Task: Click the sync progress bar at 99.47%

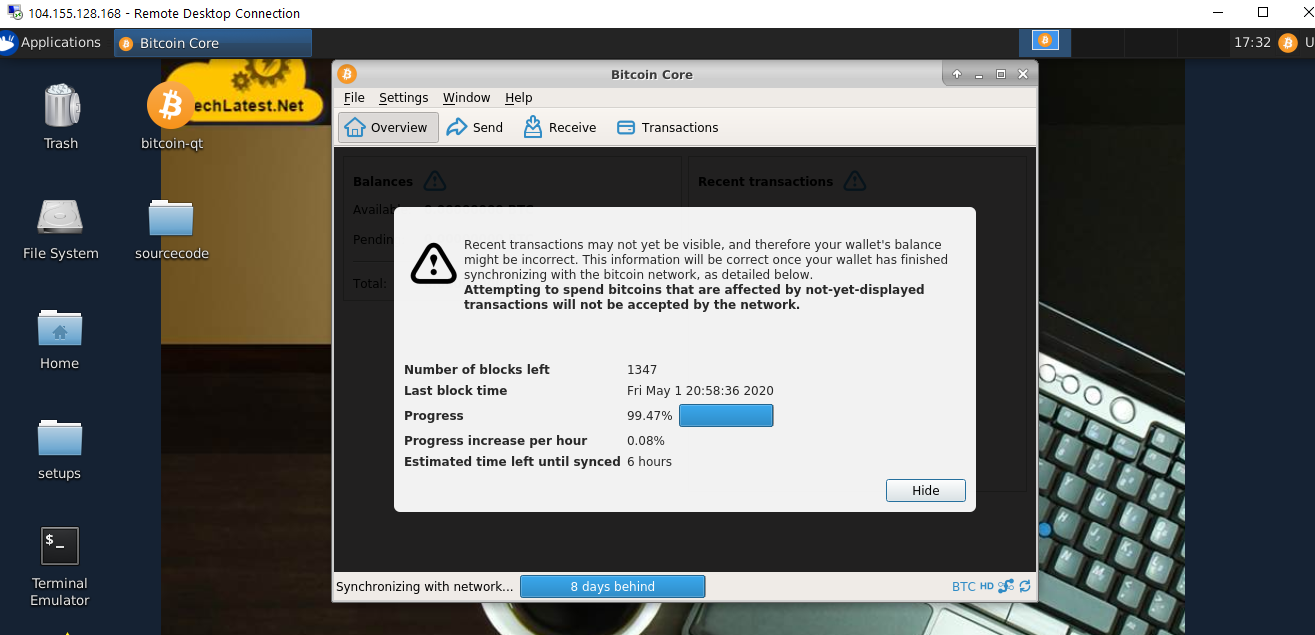Action: click(x=726, y=415)
